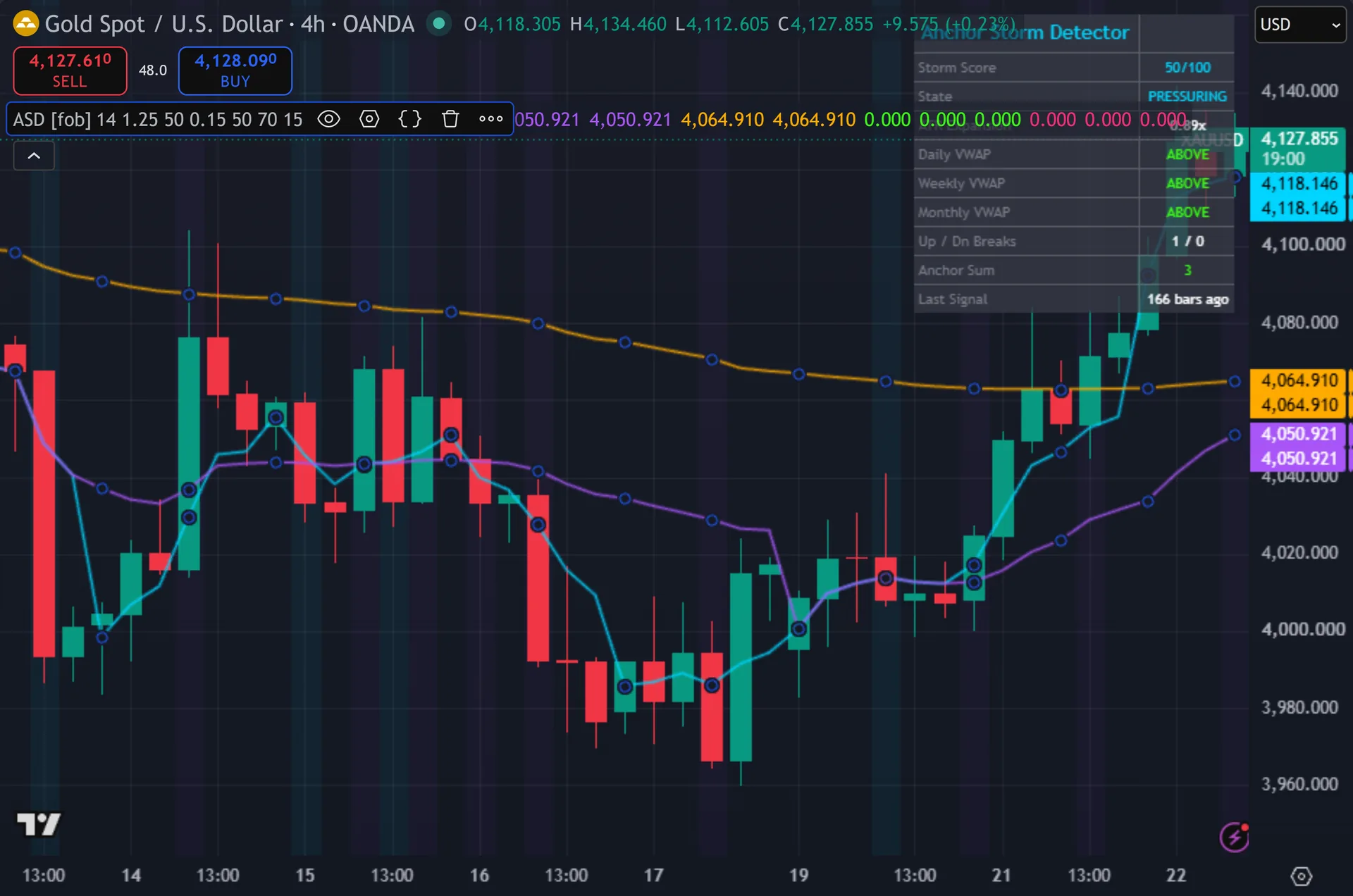Click the green market status dot

439,23
